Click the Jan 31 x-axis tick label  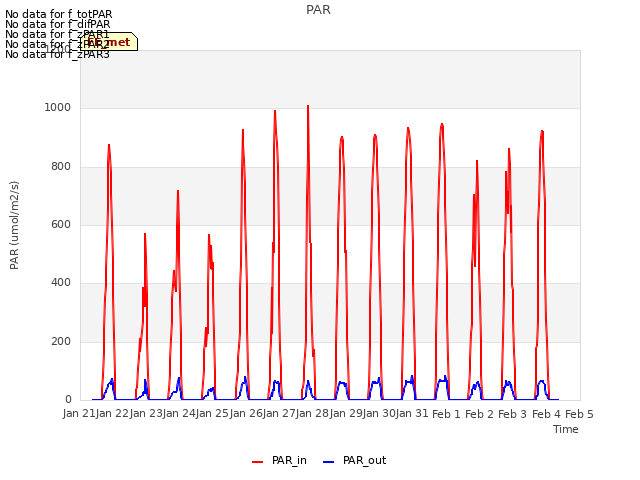[x=412, y=414]
